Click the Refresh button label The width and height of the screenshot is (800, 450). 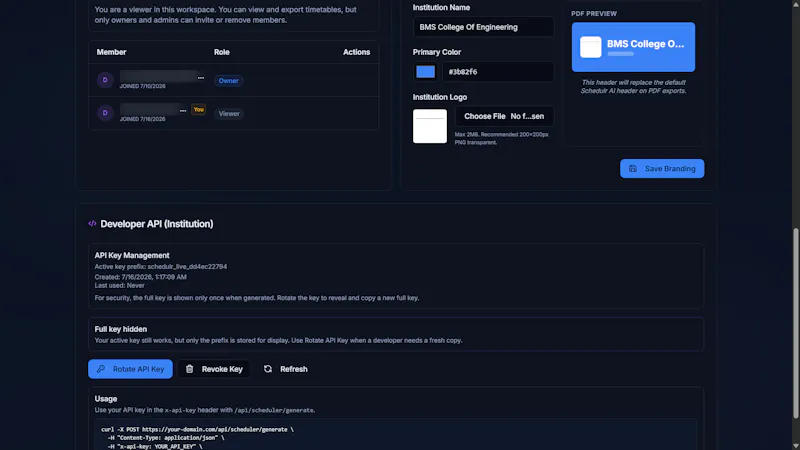click(293, 369)
